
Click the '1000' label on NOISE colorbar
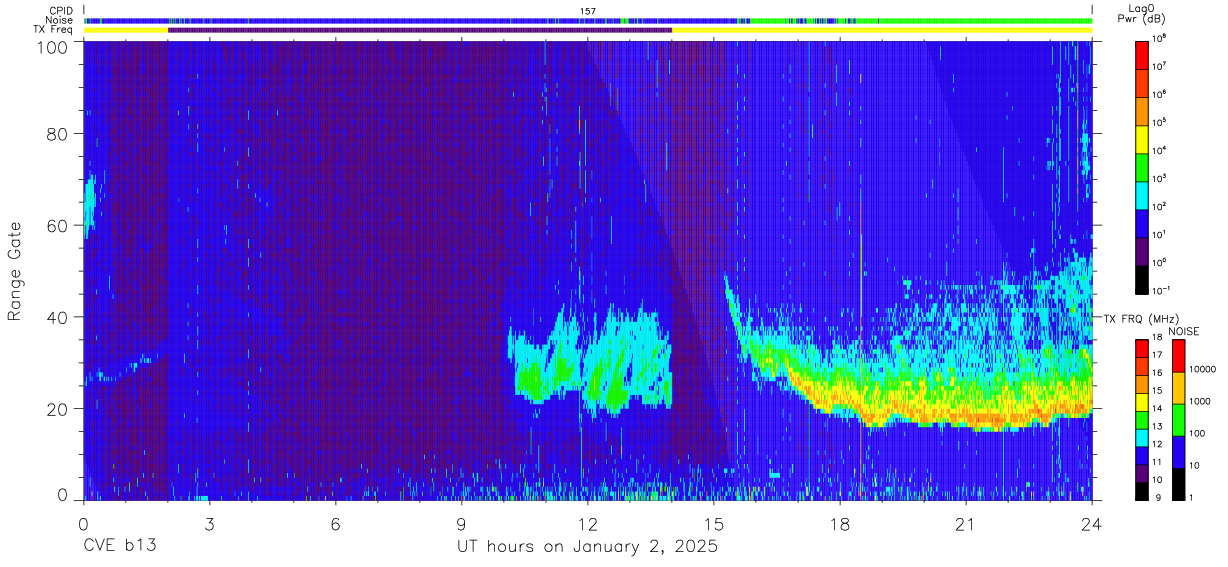[x=1200, y=401]
